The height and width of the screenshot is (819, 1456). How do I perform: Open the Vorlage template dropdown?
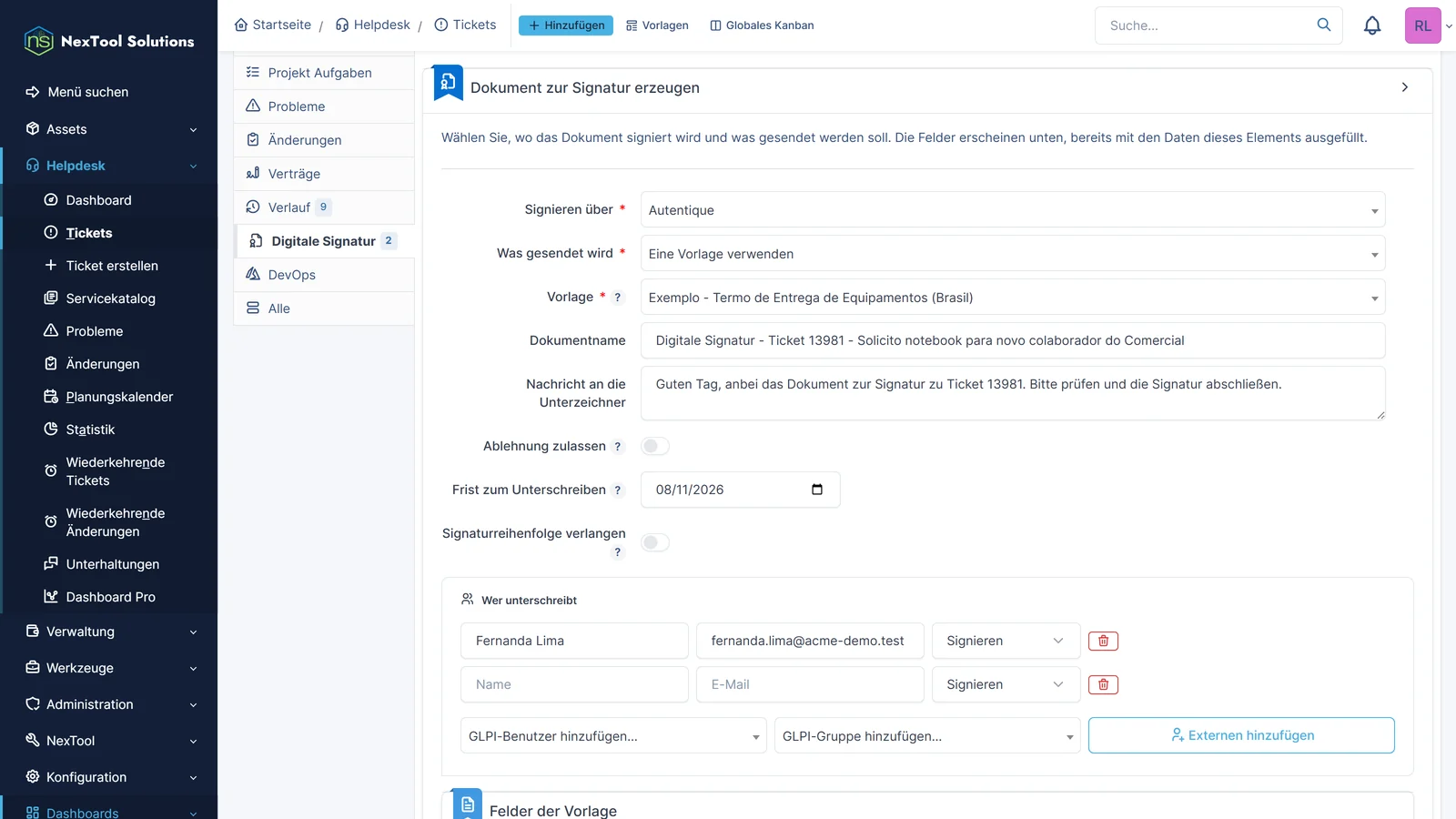pos(1013,297)
